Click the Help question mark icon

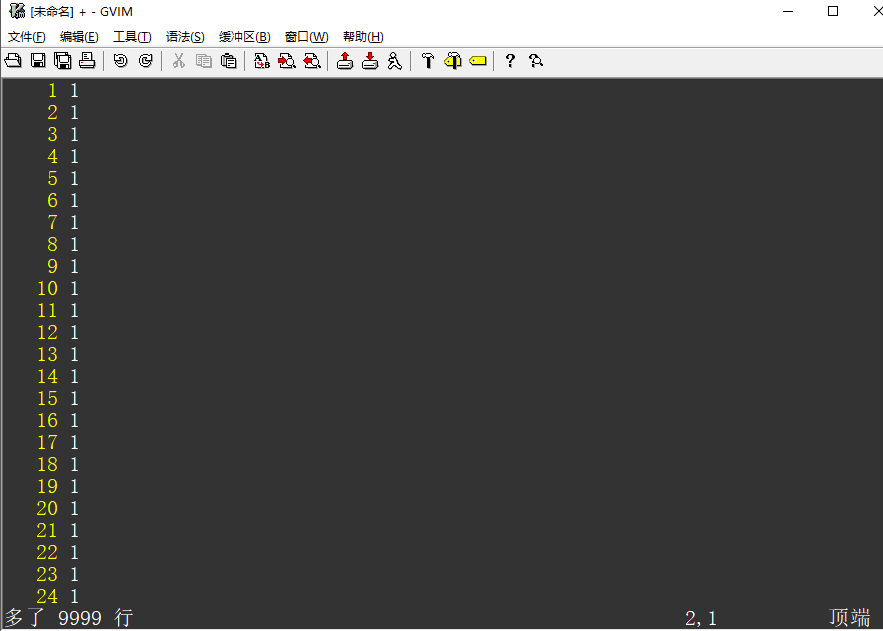point(510,61)
